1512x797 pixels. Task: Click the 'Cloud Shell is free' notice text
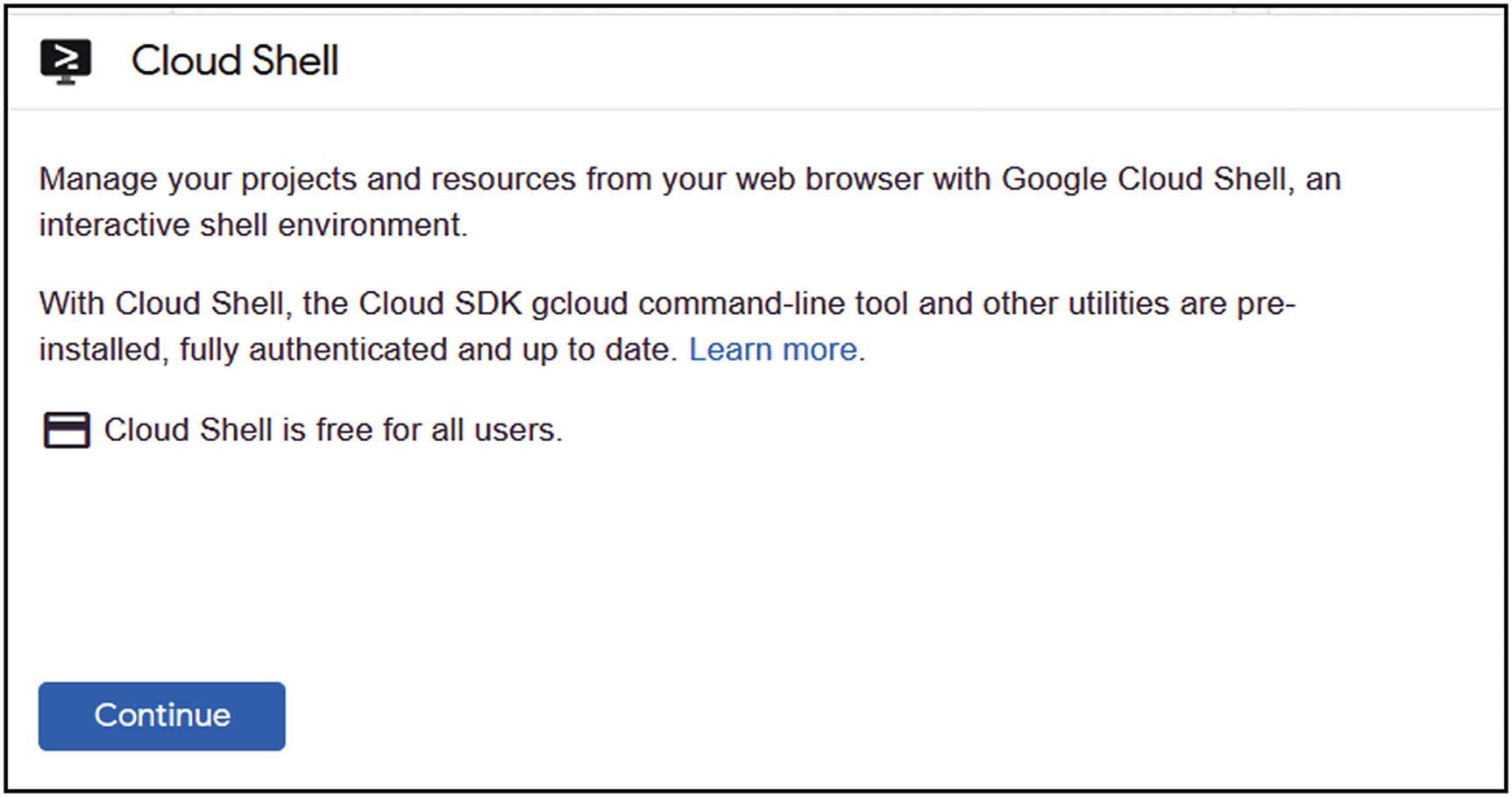click(x=333, y=431)
